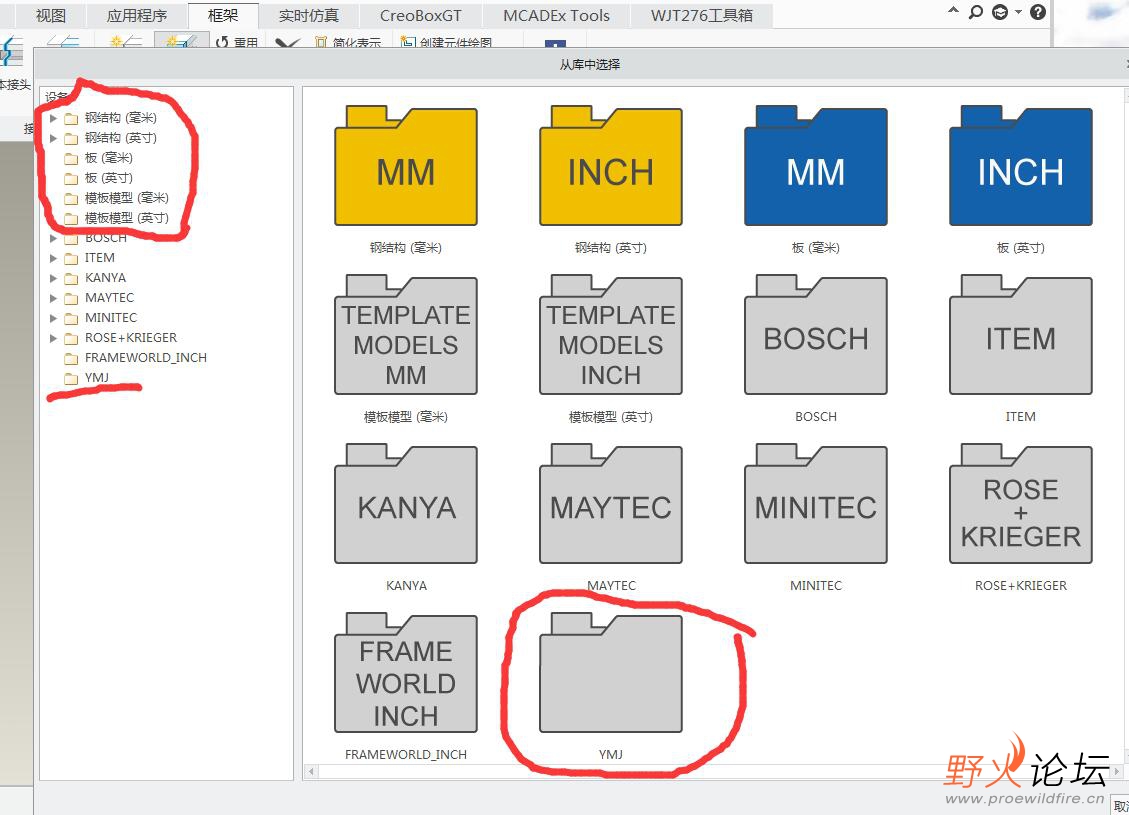Click the 创建元件绘图 ribbon command
Viewport: 1129px width, 815px height.
(x=447, y=42)
